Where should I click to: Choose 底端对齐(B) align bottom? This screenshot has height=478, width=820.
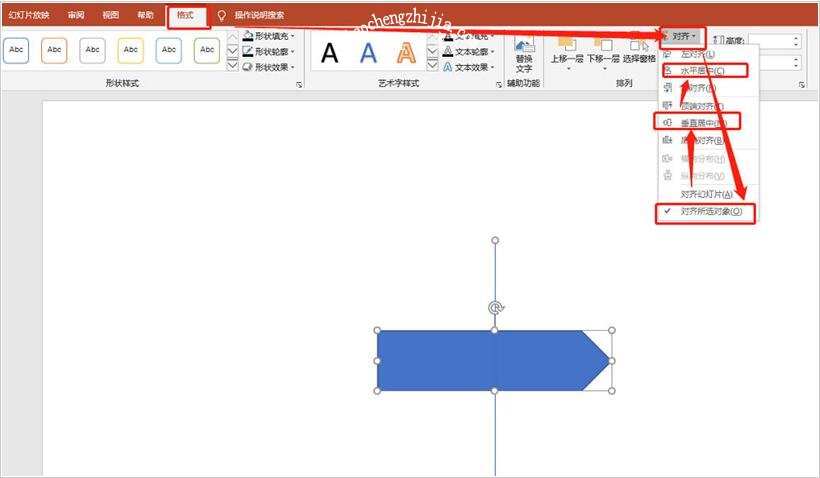point(707,140)
